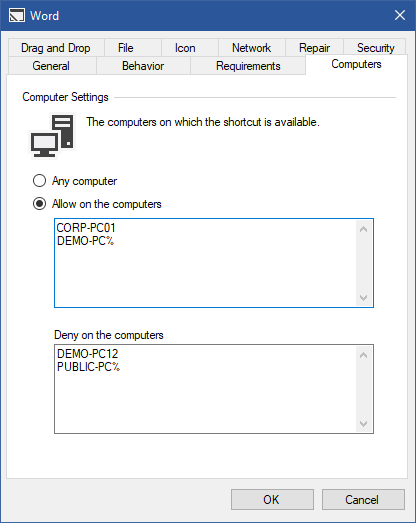
Task: Switch to the General tab
Action: [51, 66]
